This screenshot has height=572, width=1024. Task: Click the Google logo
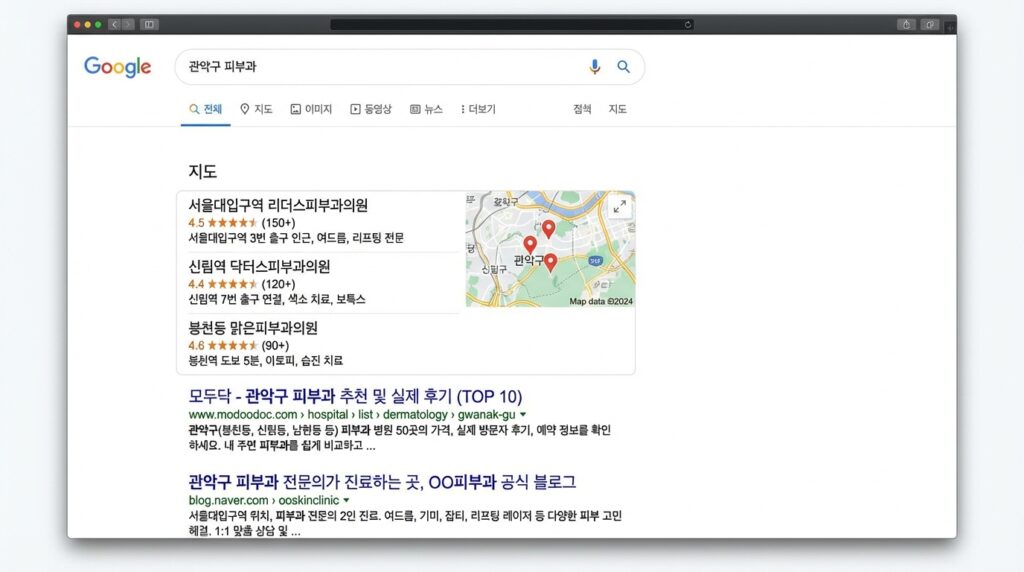tap(118, 67)
